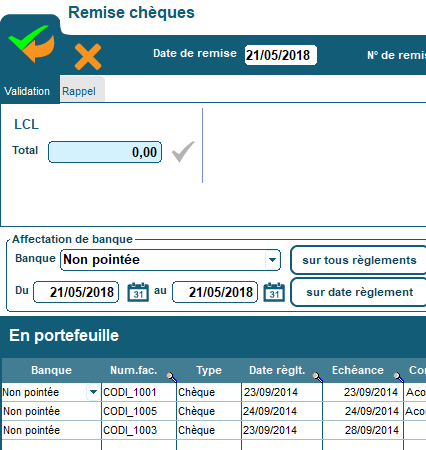
Task: Click the Du start date field
Action: pos(76,292)
